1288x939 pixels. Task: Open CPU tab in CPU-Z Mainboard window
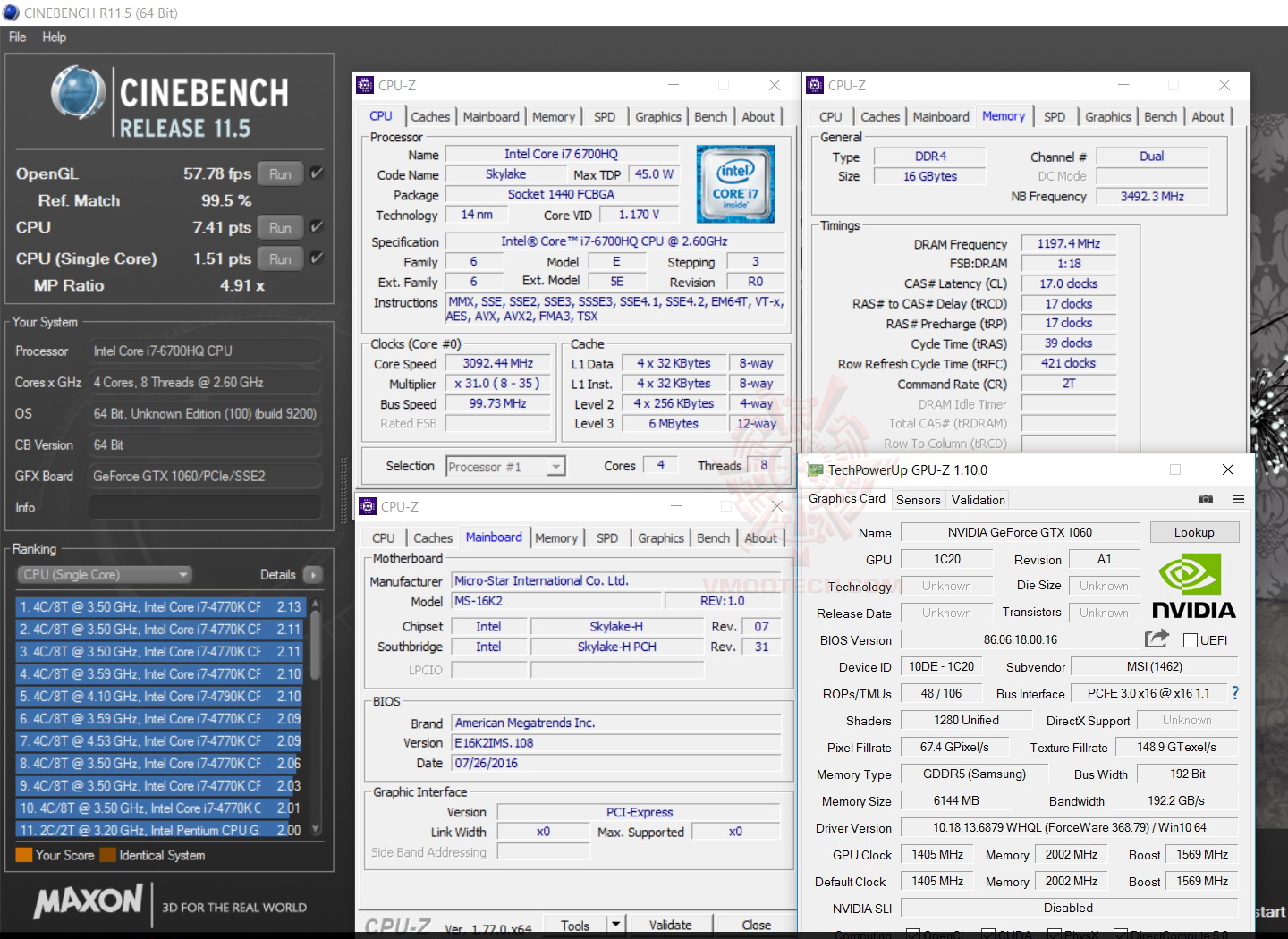pos(384,538)
